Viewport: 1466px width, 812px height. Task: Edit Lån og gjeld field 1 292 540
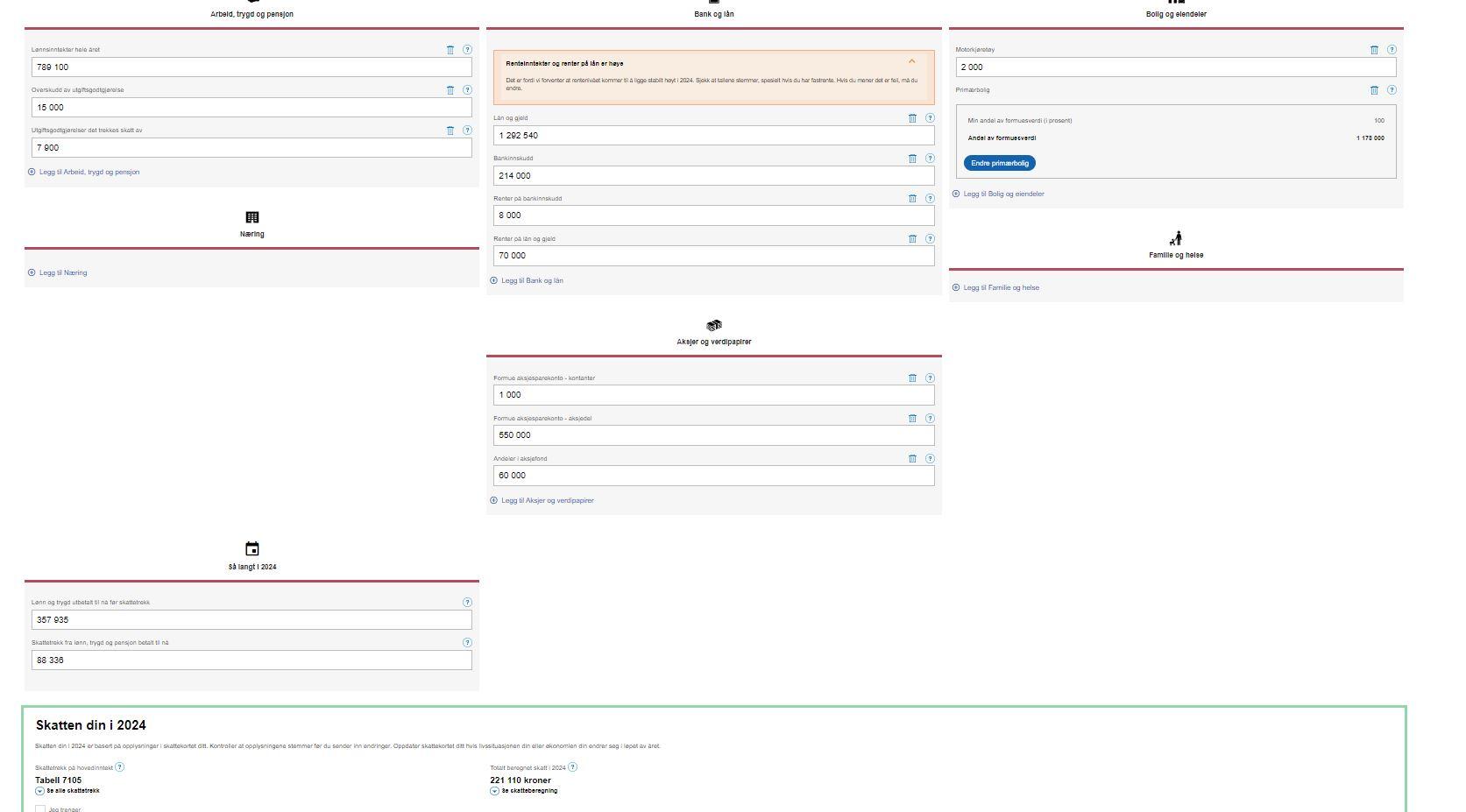pos(714,136)
